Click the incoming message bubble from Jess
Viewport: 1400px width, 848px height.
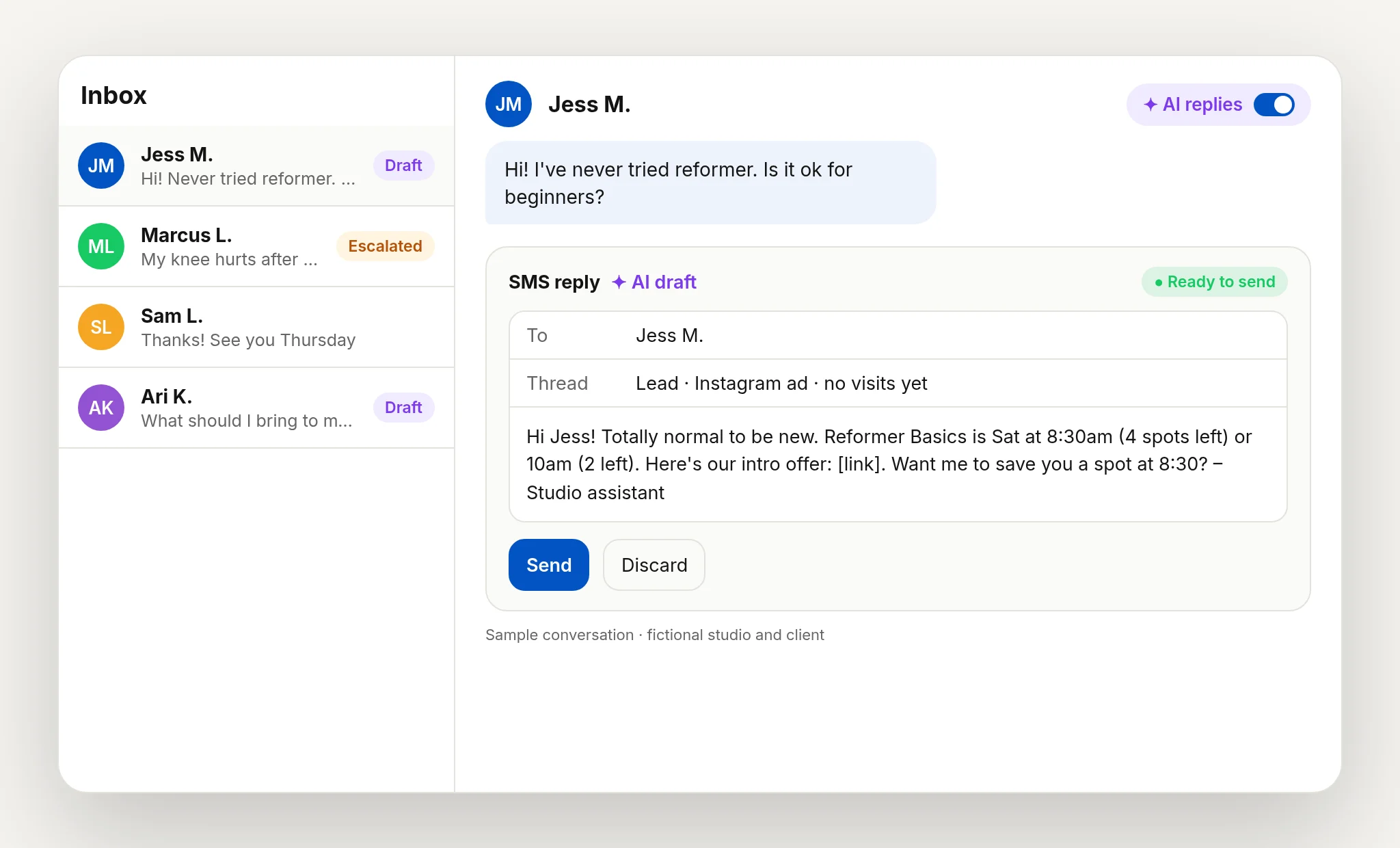710,183
